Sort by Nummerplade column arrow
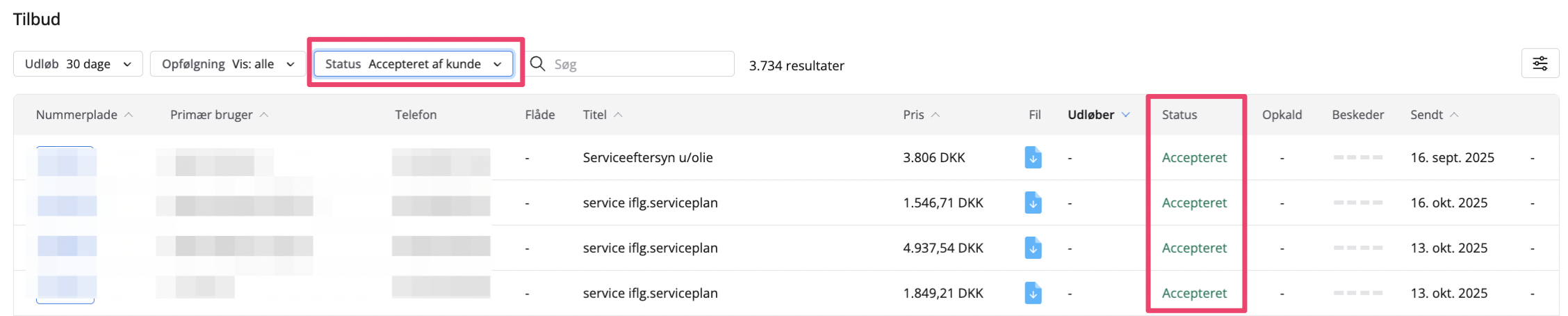This screenshot has height=316, width=1568. (x=129, y=115)
